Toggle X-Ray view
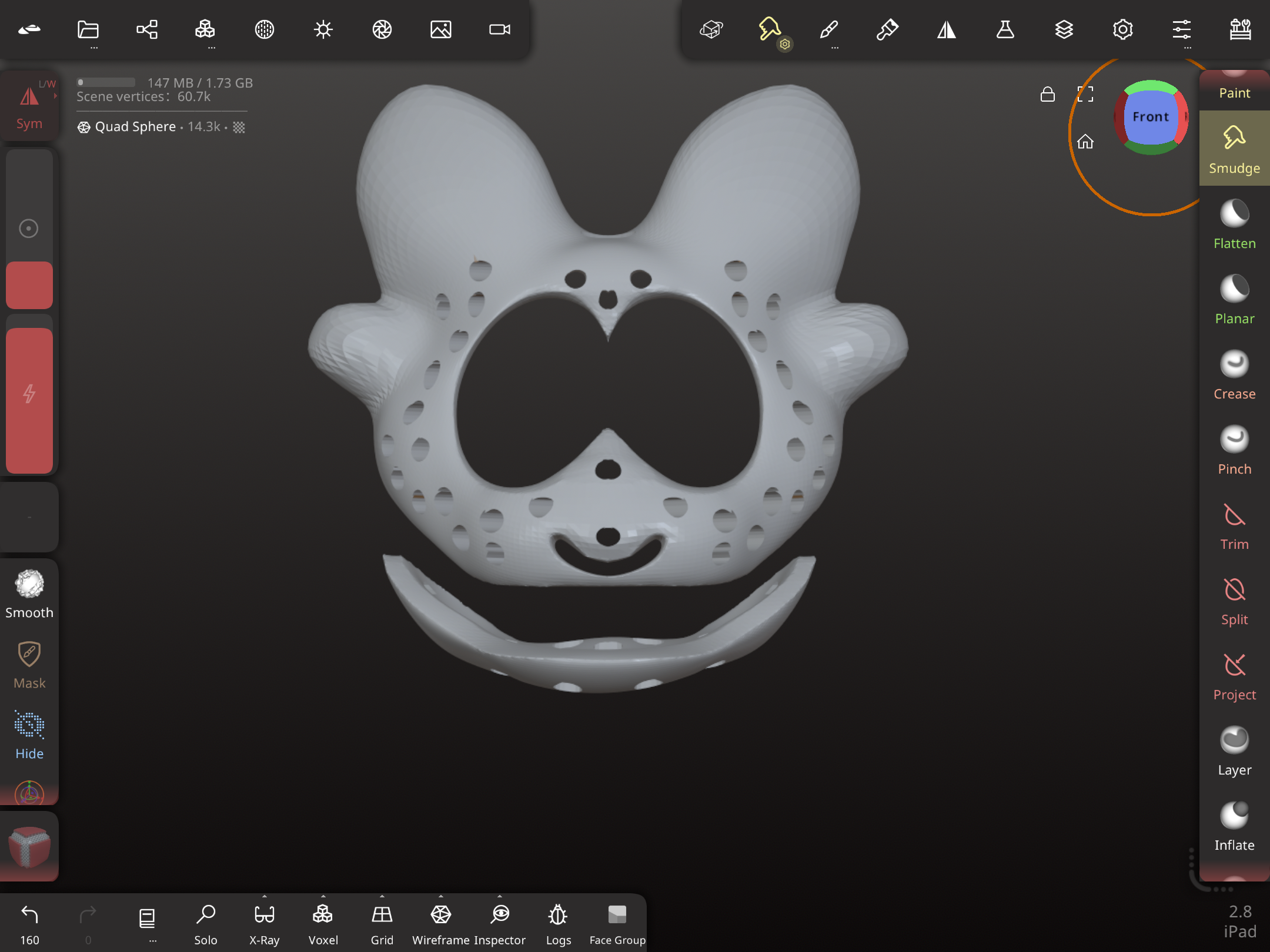1270x952 pixels. click(265, 924)
